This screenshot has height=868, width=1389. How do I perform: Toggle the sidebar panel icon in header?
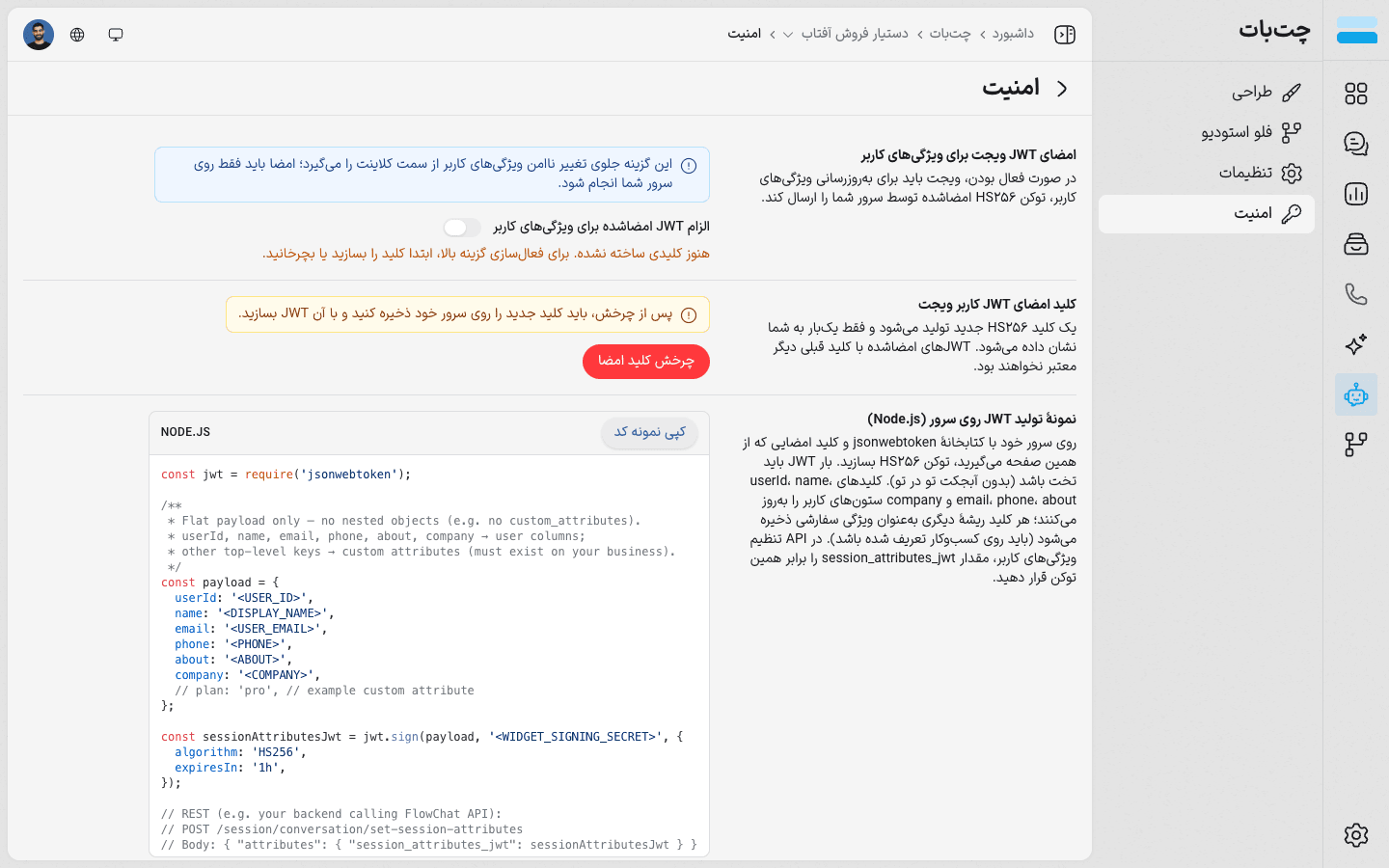click(x=1065, y=35)
